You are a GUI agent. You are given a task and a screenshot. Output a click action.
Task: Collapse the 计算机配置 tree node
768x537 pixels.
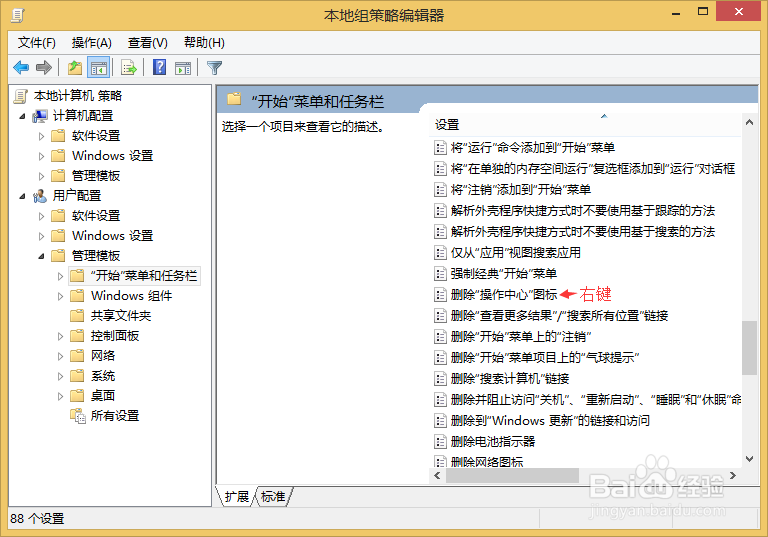(x=22, y=116)
